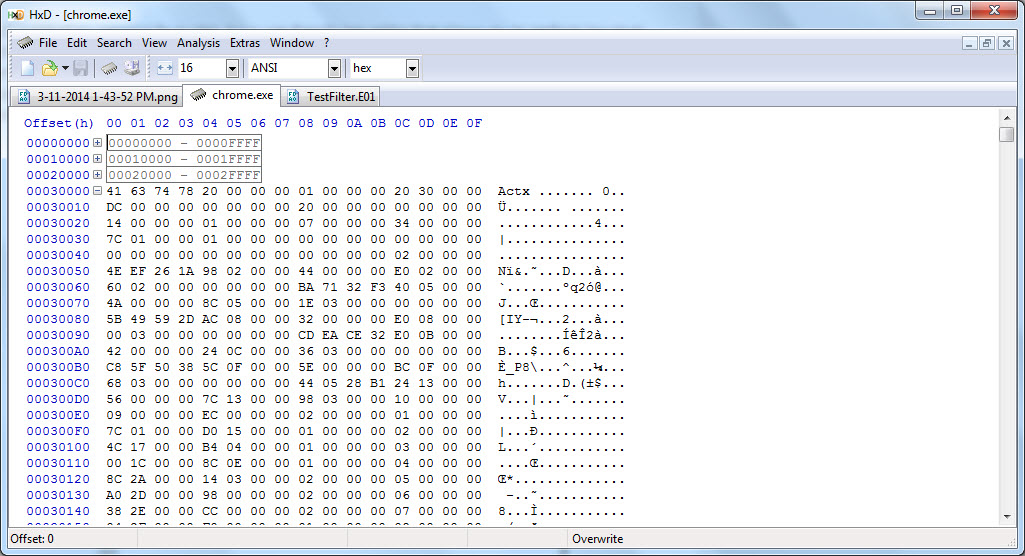Click offset label 00030050
The image size is (1025, 556).
pos(58,271)
